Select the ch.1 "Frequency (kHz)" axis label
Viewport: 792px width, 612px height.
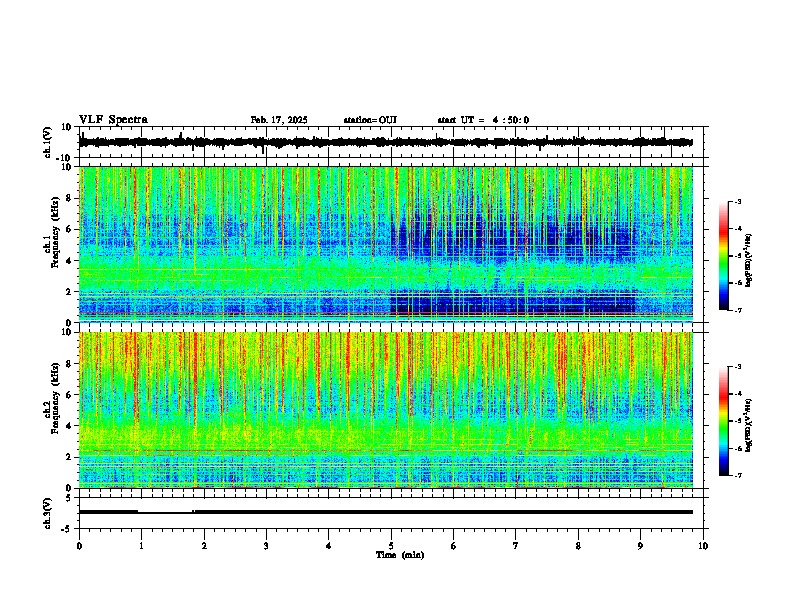pyautogui.click(x=55, y=232)
